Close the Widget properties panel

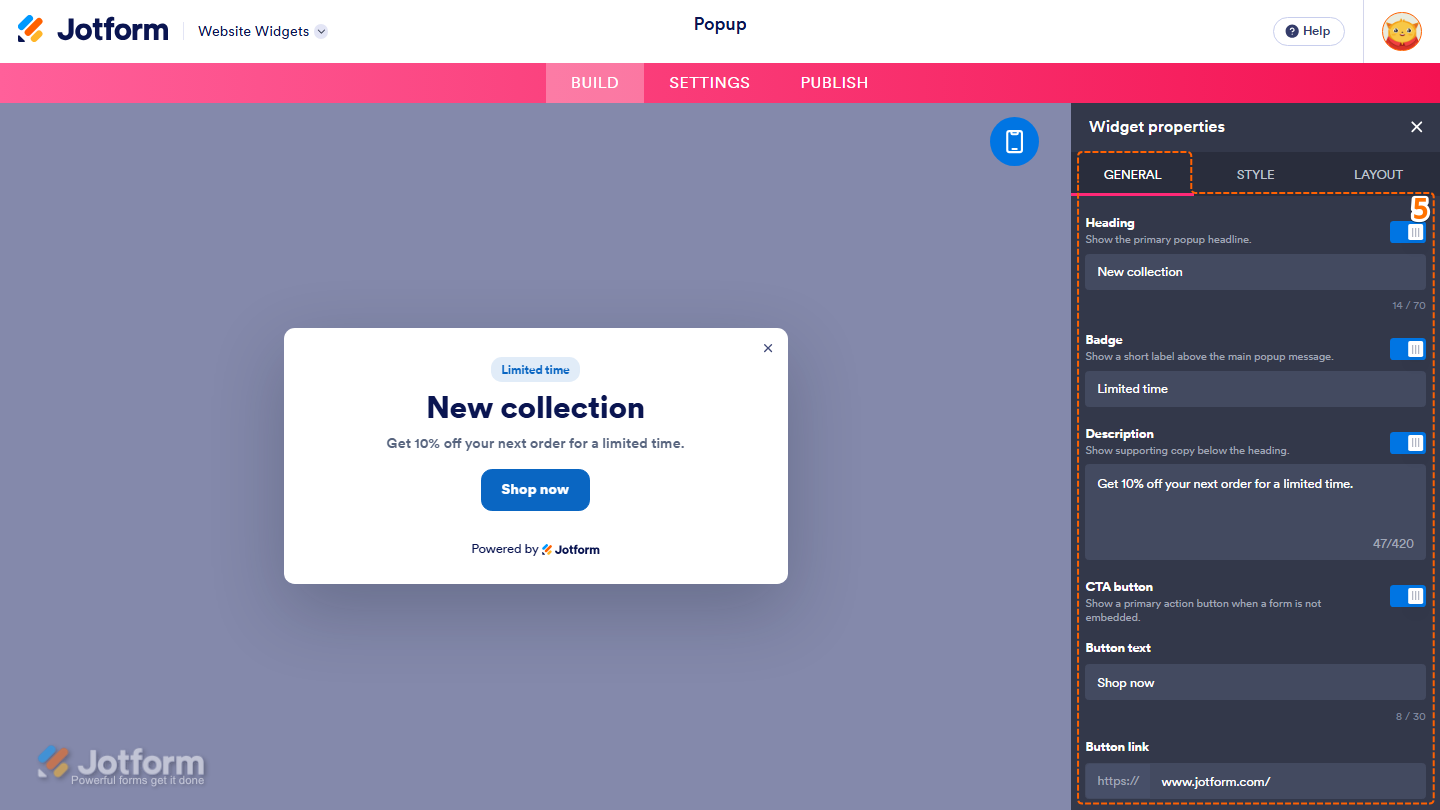click(x=1416, y=127)
